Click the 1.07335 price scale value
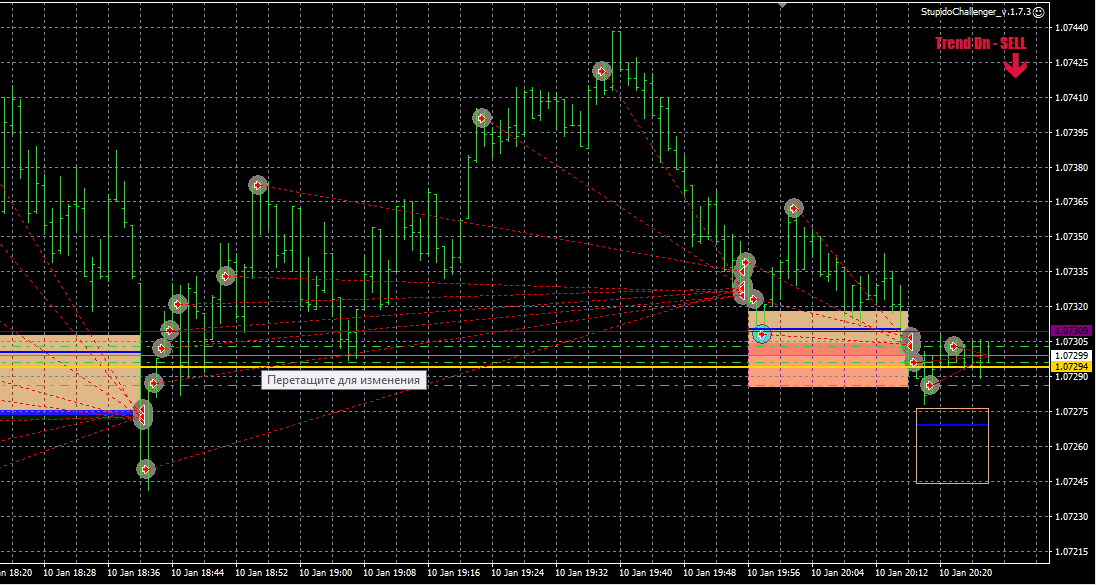 [1072, 272]
